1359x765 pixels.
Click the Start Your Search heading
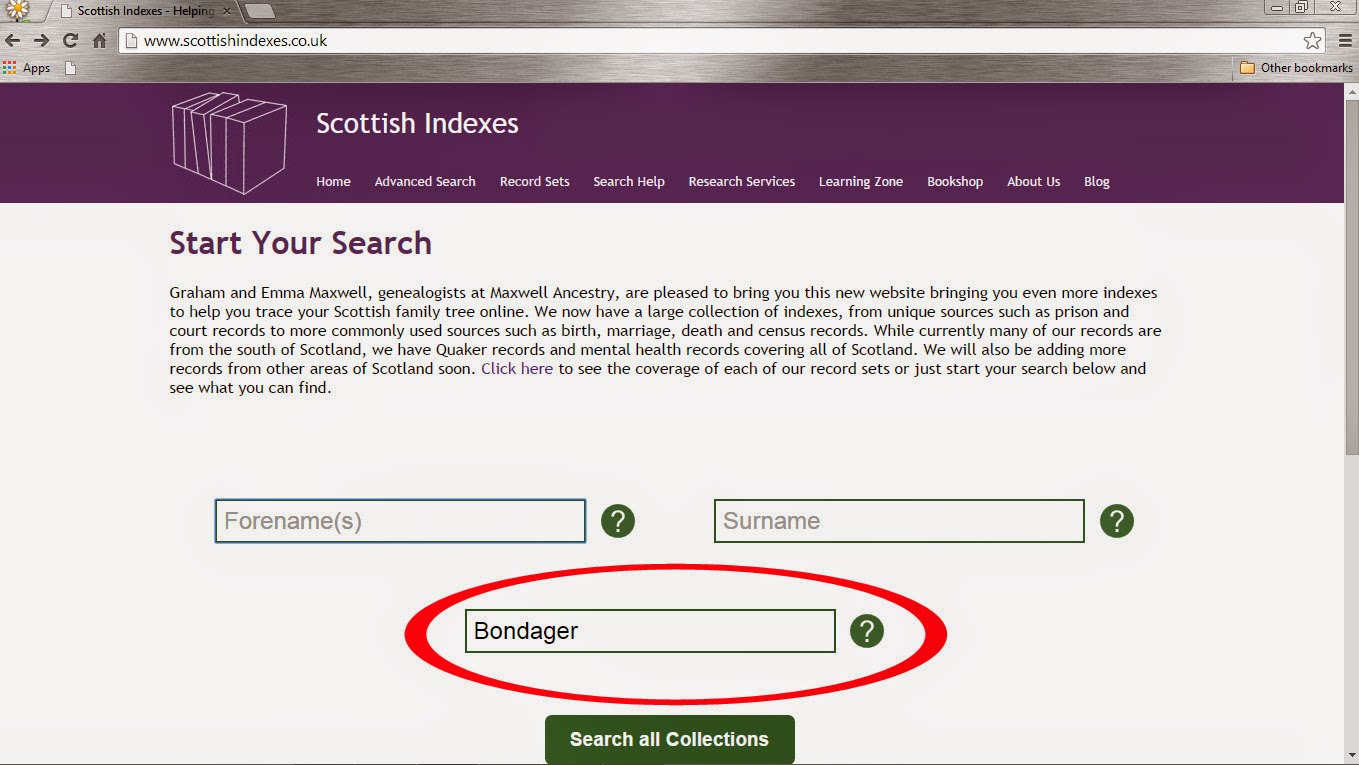tap(300, 243)
